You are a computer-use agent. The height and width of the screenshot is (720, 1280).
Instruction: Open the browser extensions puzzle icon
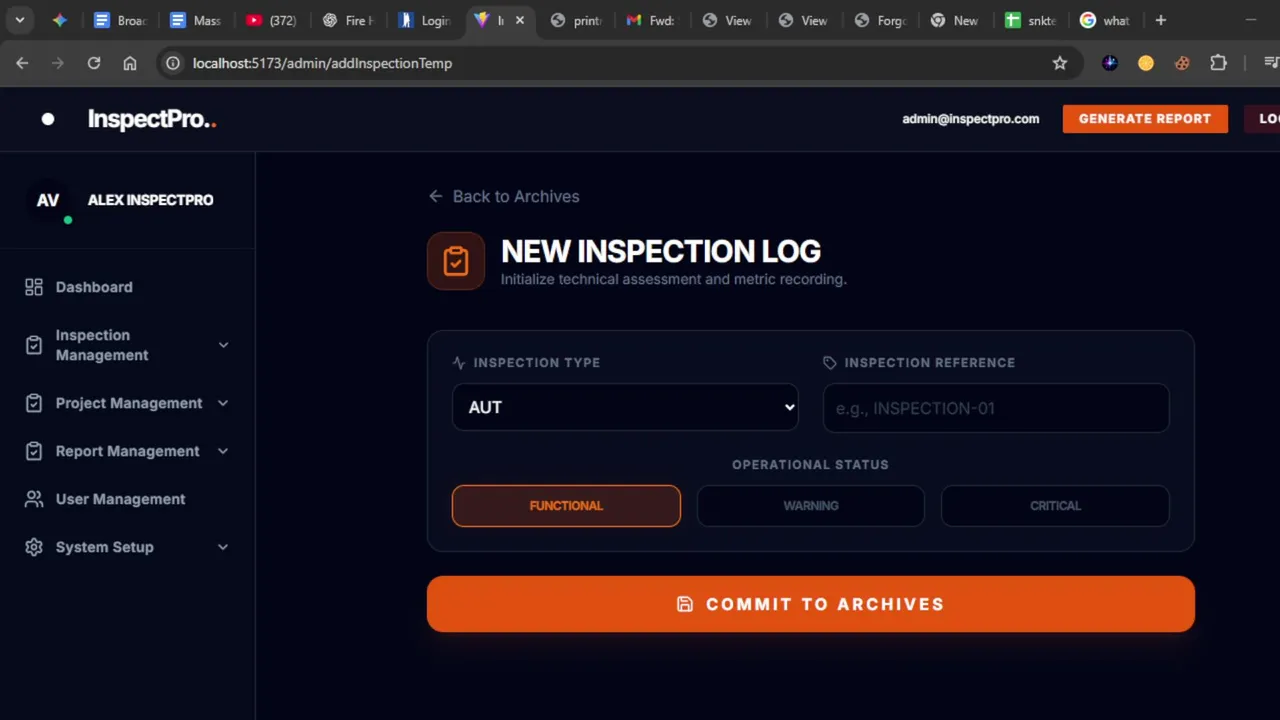pos(1218,63)
